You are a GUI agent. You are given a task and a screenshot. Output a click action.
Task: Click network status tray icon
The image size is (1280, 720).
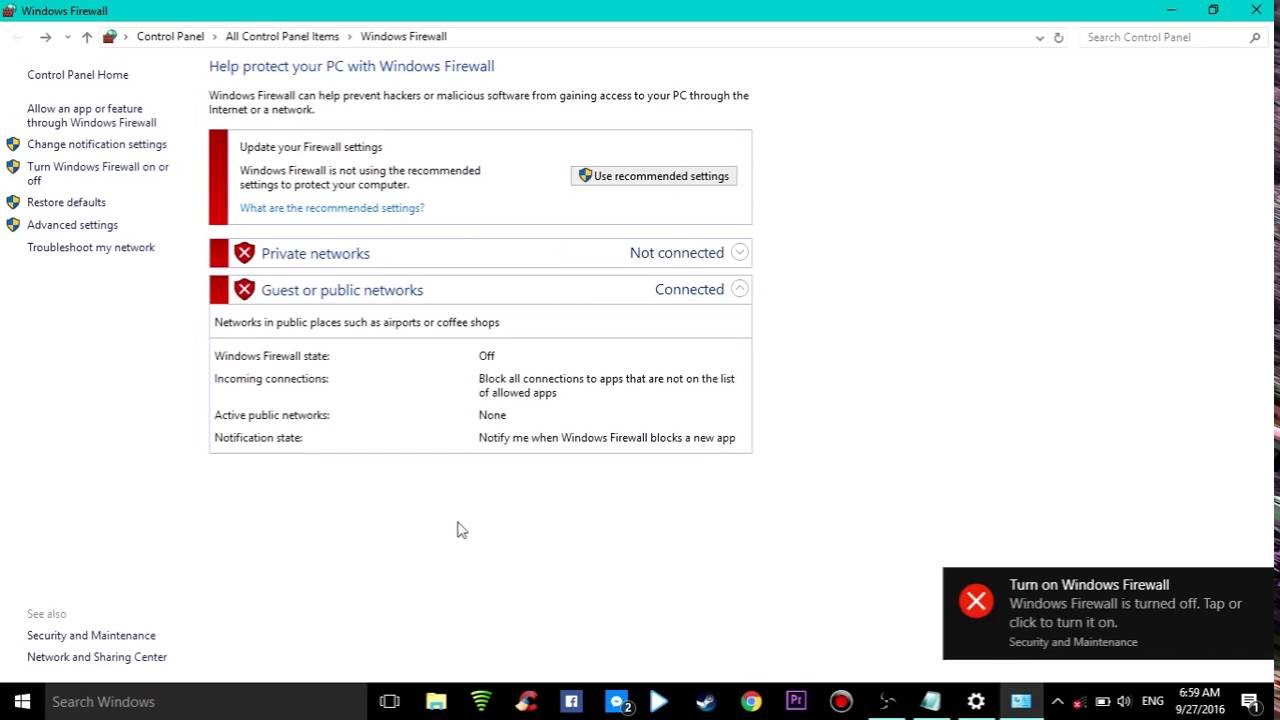(x=1080, y=701)
